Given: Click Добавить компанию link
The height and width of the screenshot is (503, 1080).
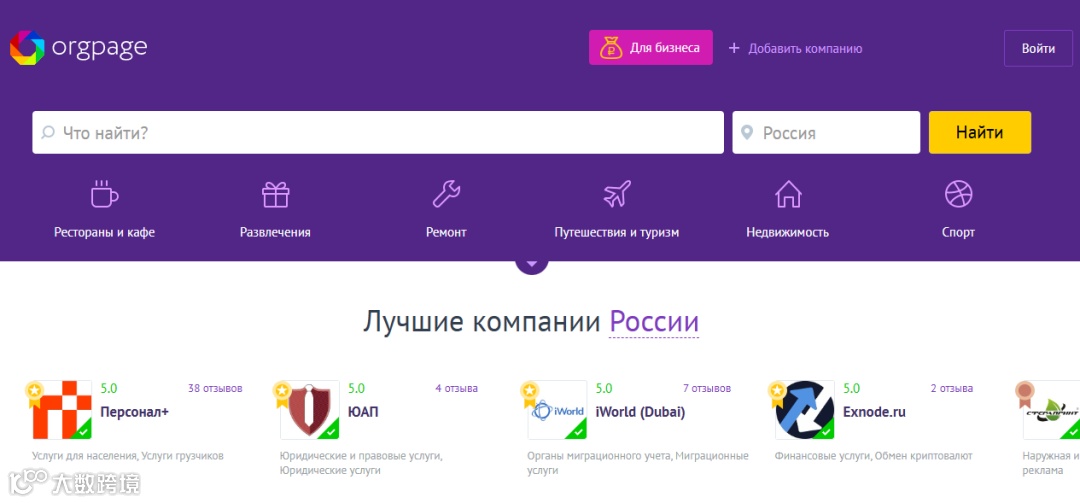Looking at the screenshot, I should (805, 49).
